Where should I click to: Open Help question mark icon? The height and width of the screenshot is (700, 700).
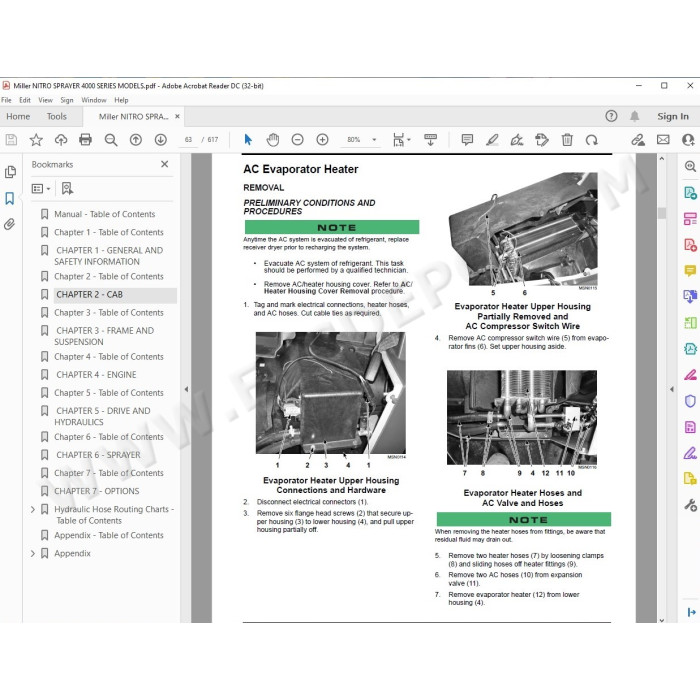click(611, 117)
